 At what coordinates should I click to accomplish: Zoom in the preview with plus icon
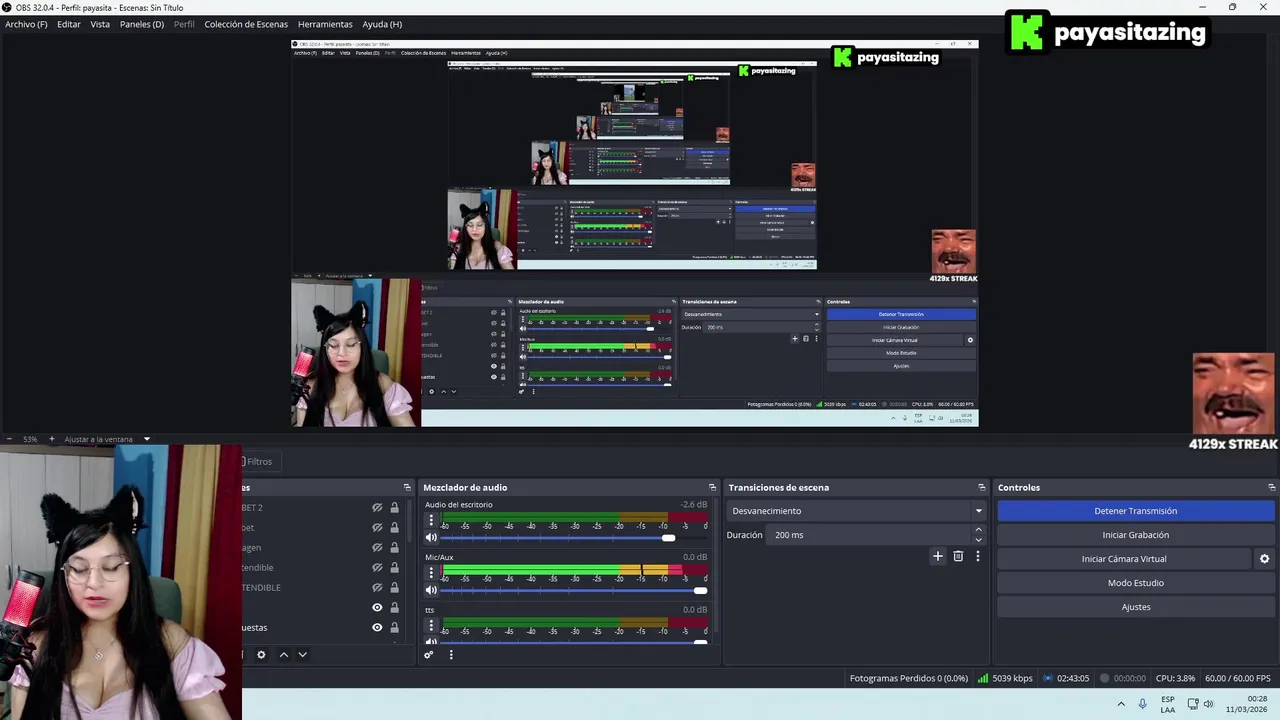52,439
